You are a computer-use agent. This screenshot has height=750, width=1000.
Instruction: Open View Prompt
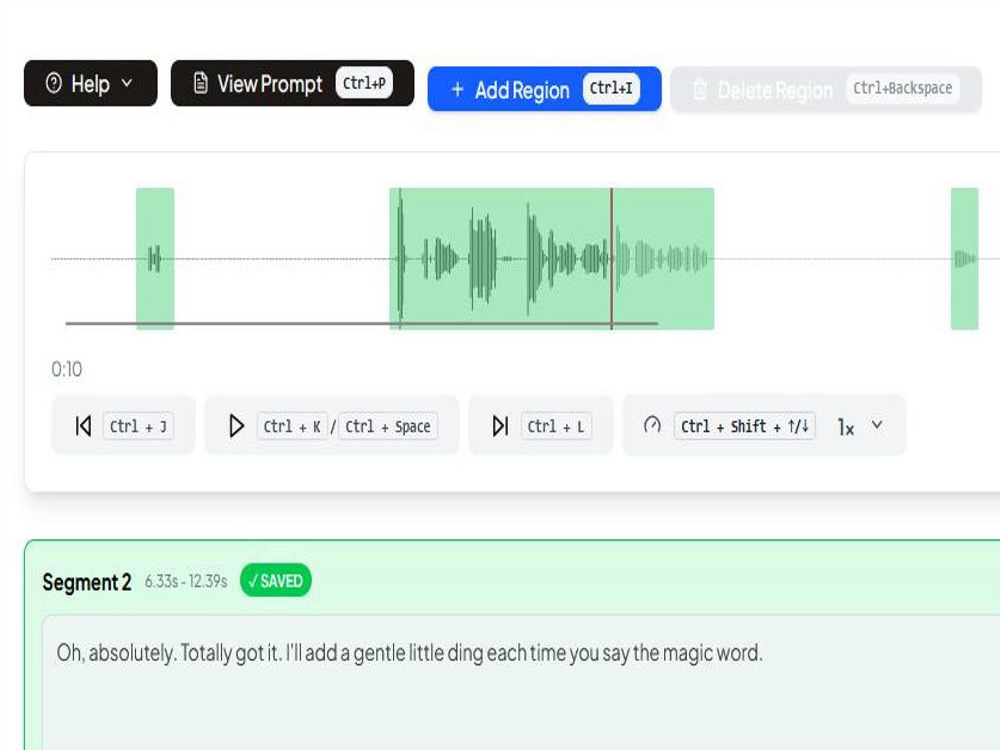click(x=292, y=84)
